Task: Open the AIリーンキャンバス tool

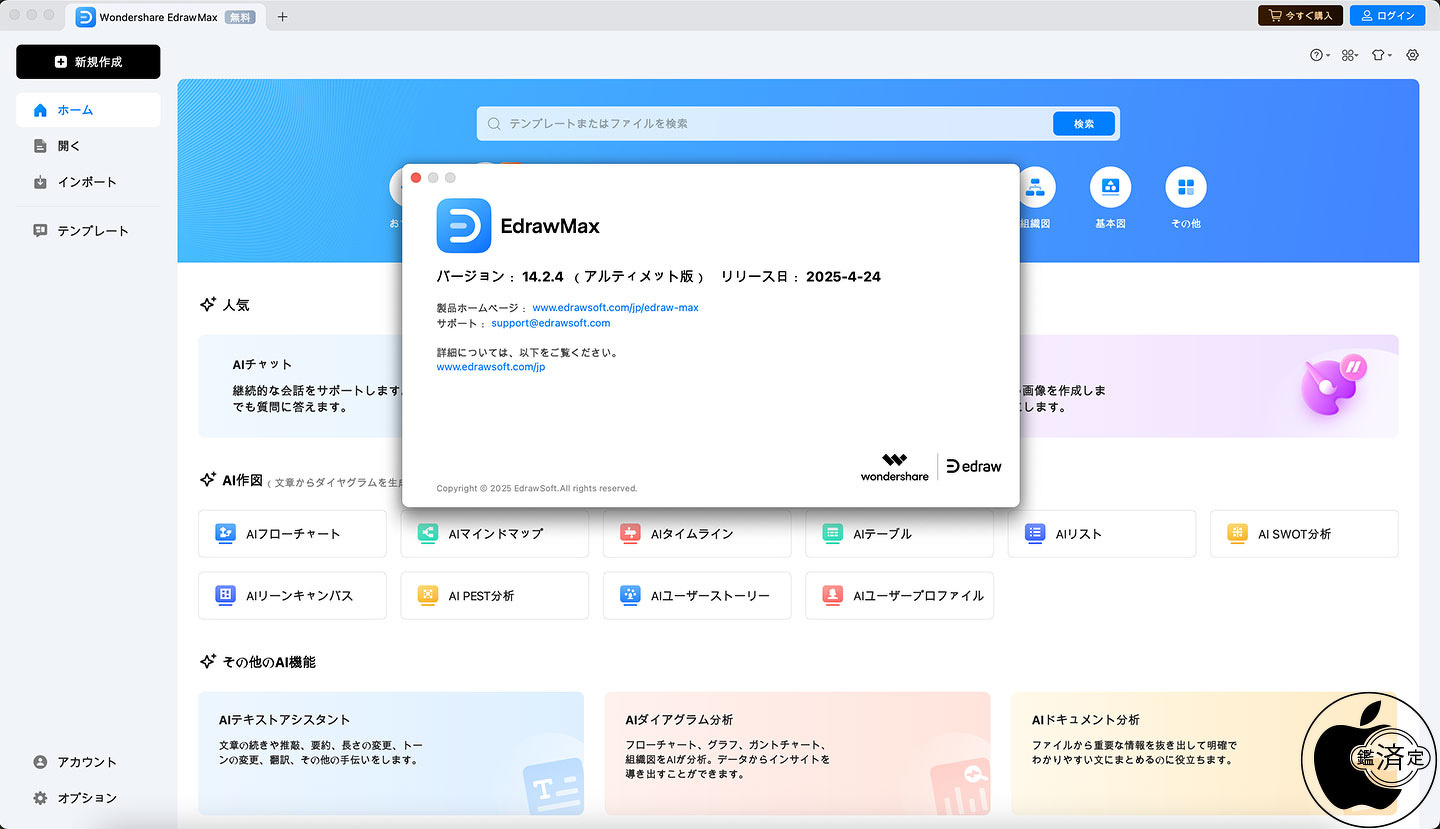Action: tap(292, 596)
